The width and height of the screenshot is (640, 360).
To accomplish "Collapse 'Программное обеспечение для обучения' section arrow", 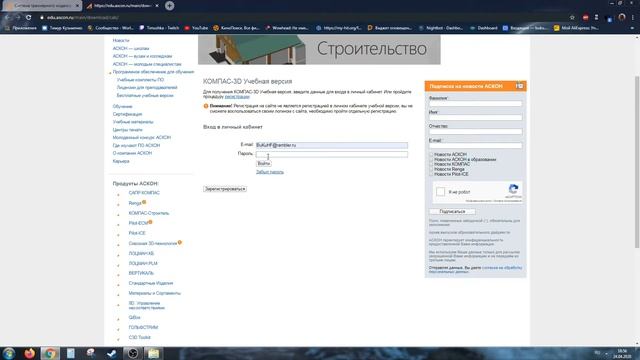I will point(110,73).
